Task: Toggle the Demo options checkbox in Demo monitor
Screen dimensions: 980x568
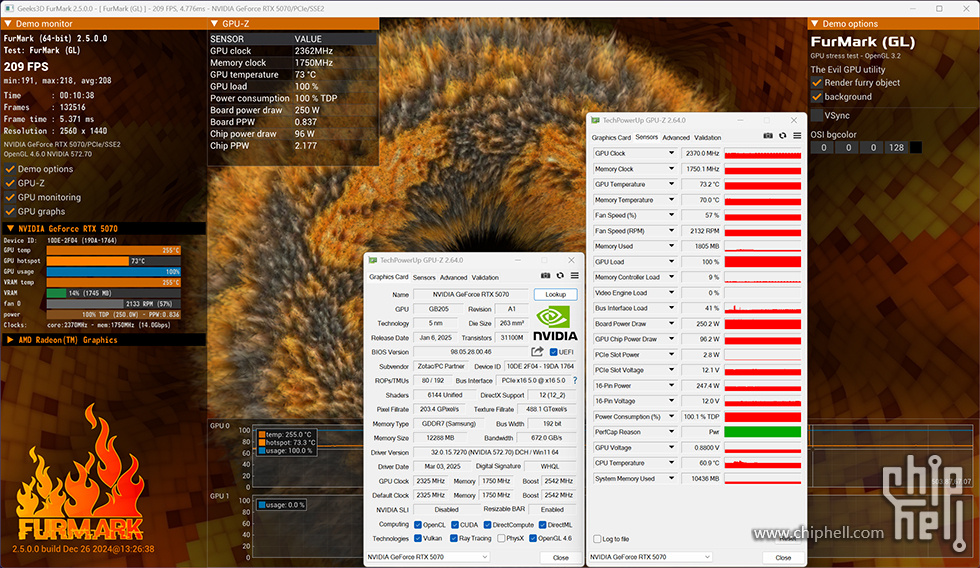Action: 10,169
